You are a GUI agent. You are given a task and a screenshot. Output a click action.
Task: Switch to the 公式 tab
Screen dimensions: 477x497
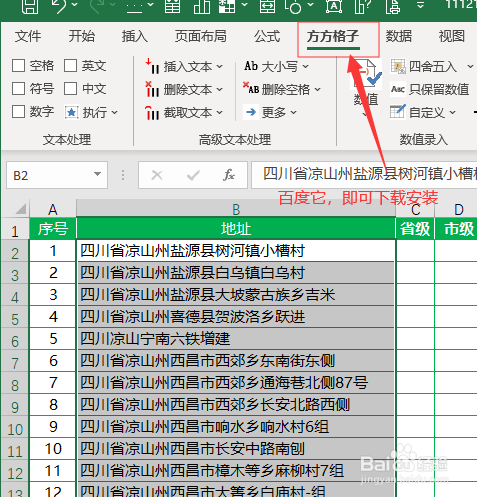click(267, 36)
